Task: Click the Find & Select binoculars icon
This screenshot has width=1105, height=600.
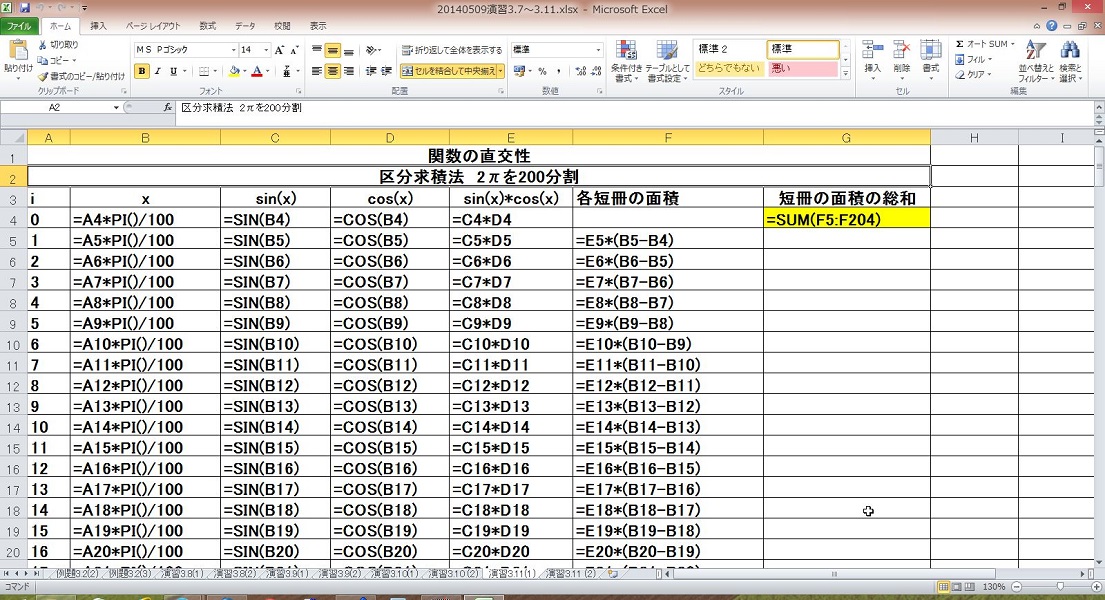Action: [1070, 61]
